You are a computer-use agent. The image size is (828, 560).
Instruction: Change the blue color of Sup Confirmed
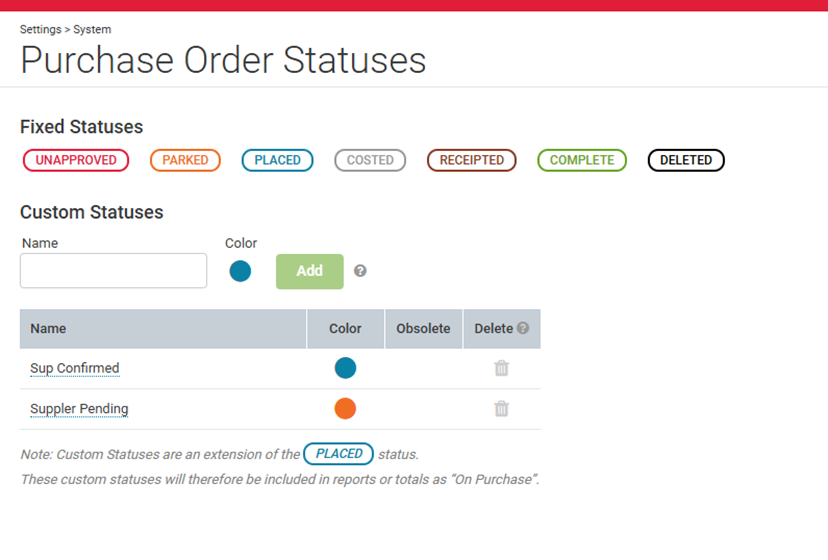(x=345, y=368)
